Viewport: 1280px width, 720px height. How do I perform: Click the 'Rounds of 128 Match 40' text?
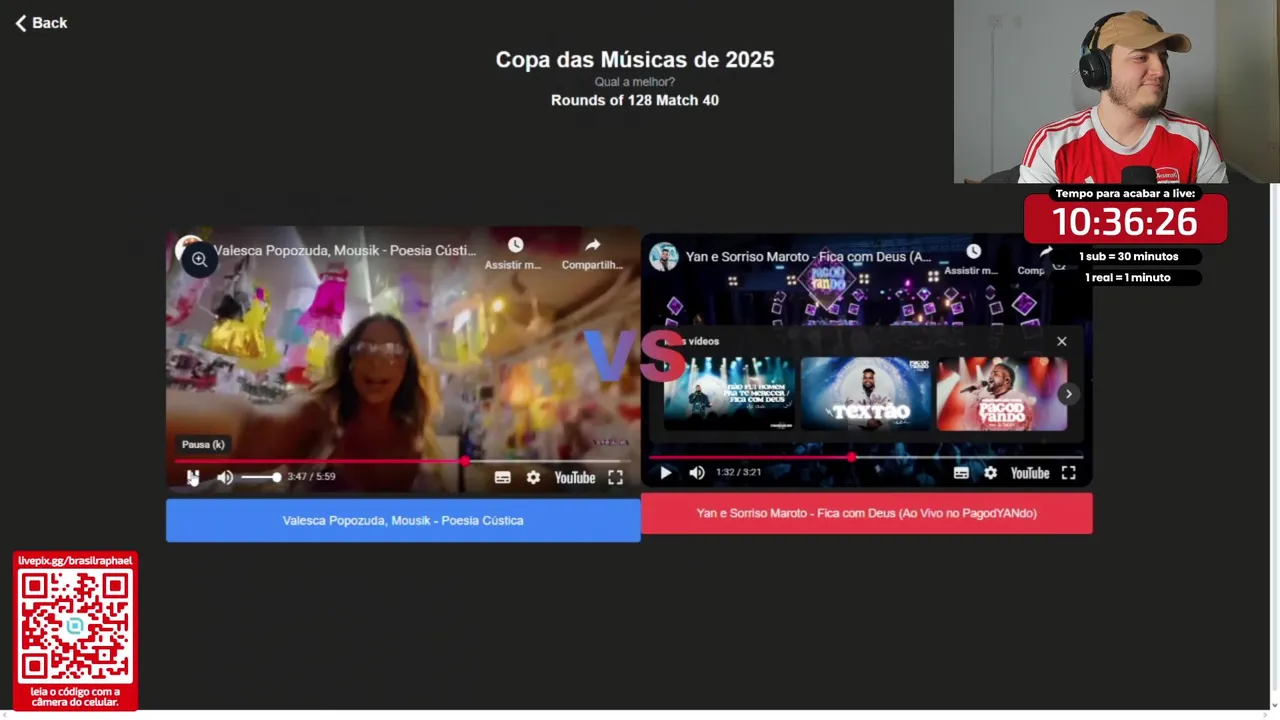(x=635, y=100)
